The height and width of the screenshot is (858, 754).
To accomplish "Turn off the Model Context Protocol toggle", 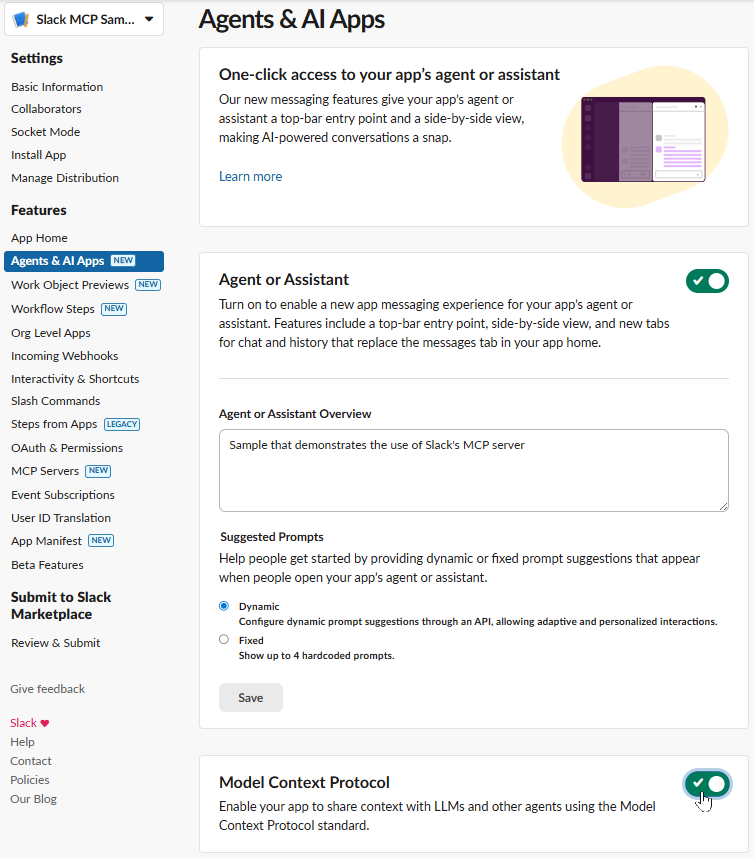I will pyautogui.click(x=707, y=783).
